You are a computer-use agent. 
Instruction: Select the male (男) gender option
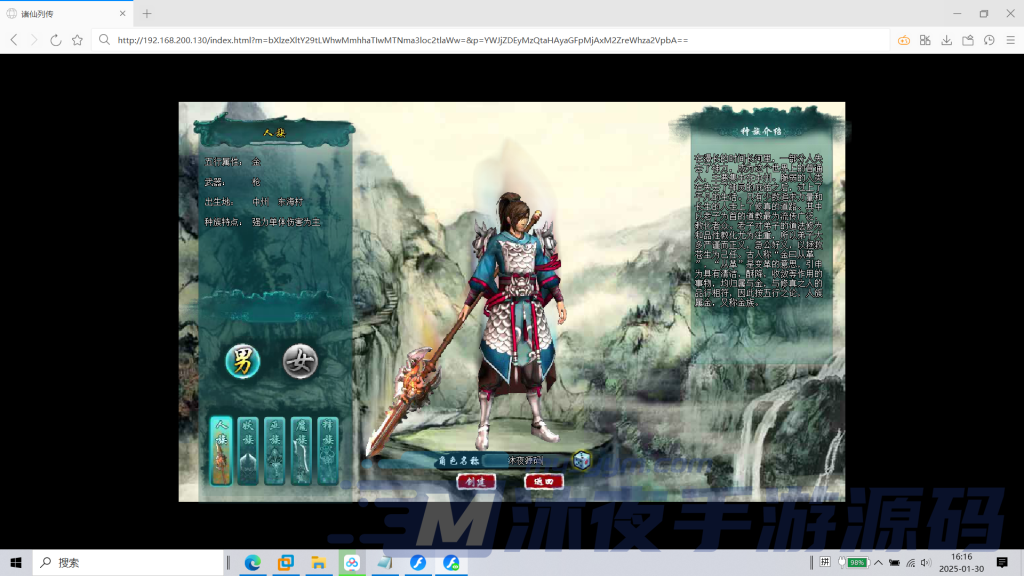click(243, 361)
